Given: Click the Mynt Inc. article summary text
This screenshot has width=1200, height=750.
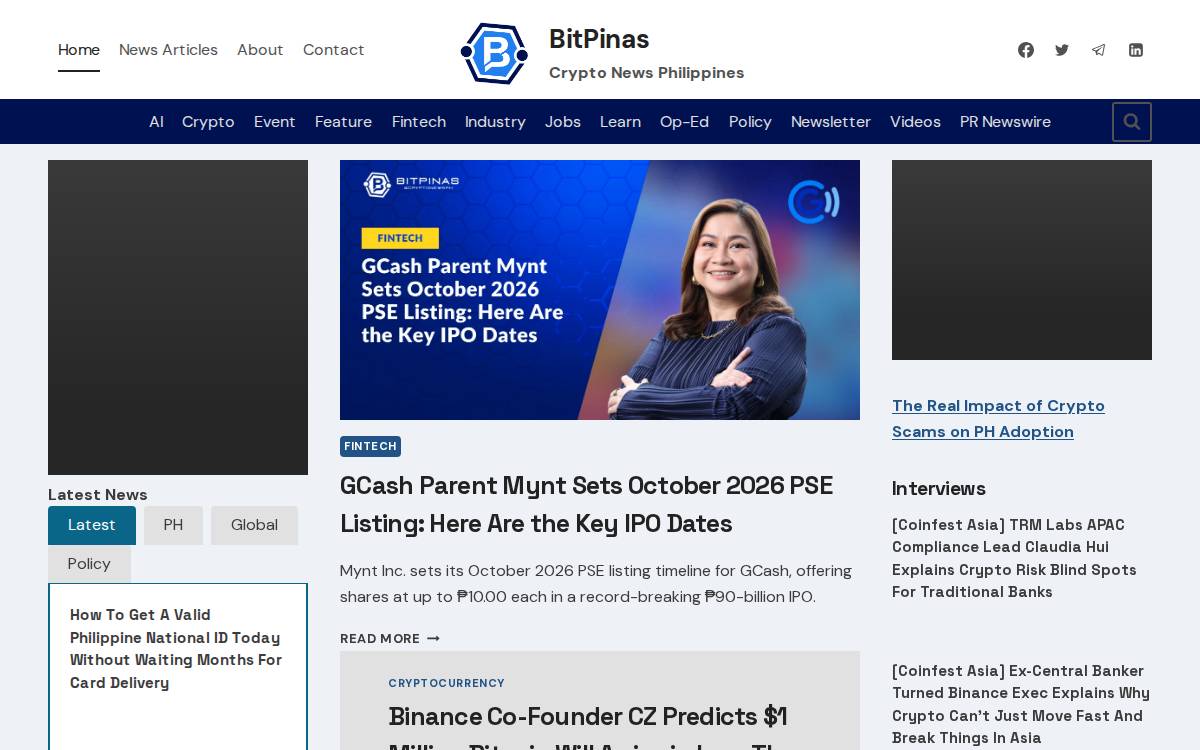Looking at the screenshot, I should [x=596, y=584].
